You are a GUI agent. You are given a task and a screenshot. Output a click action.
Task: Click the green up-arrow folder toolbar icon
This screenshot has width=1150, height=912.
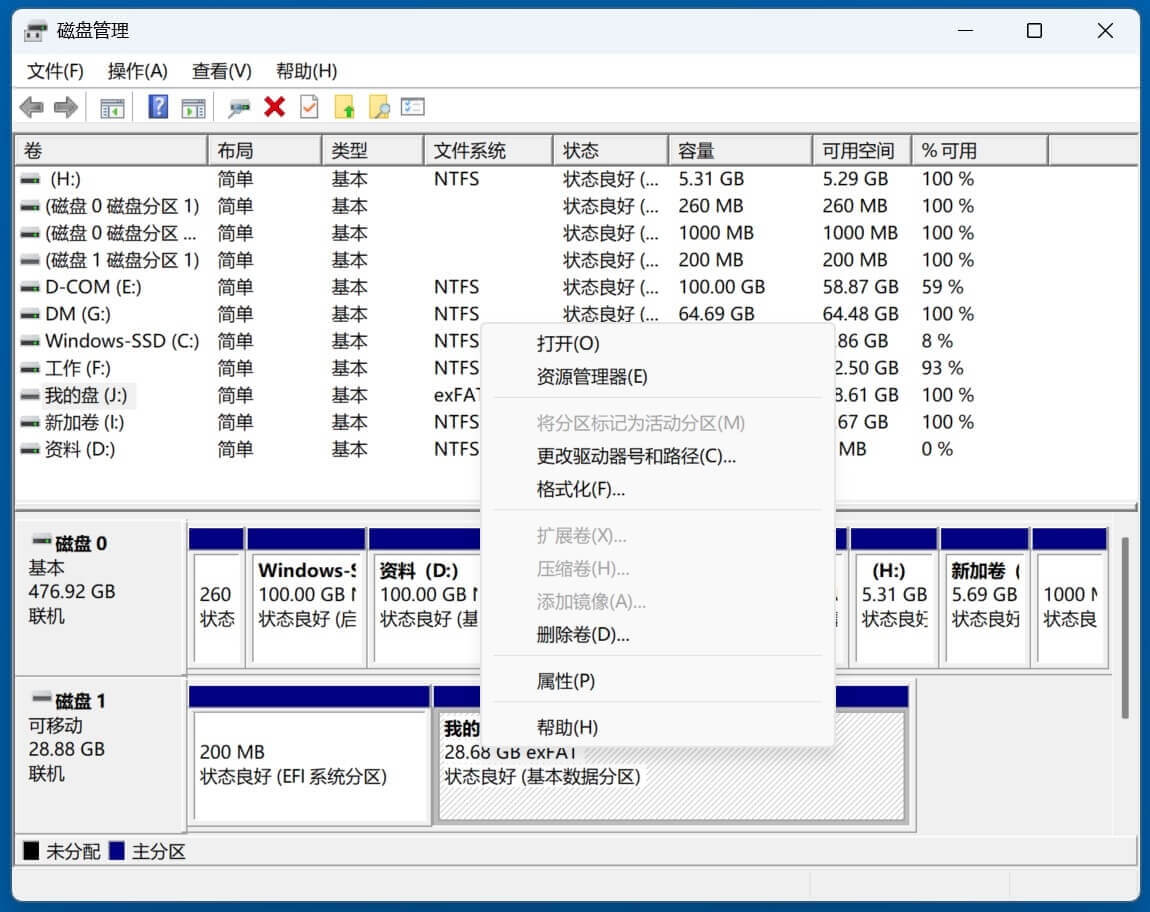[344, 107]
